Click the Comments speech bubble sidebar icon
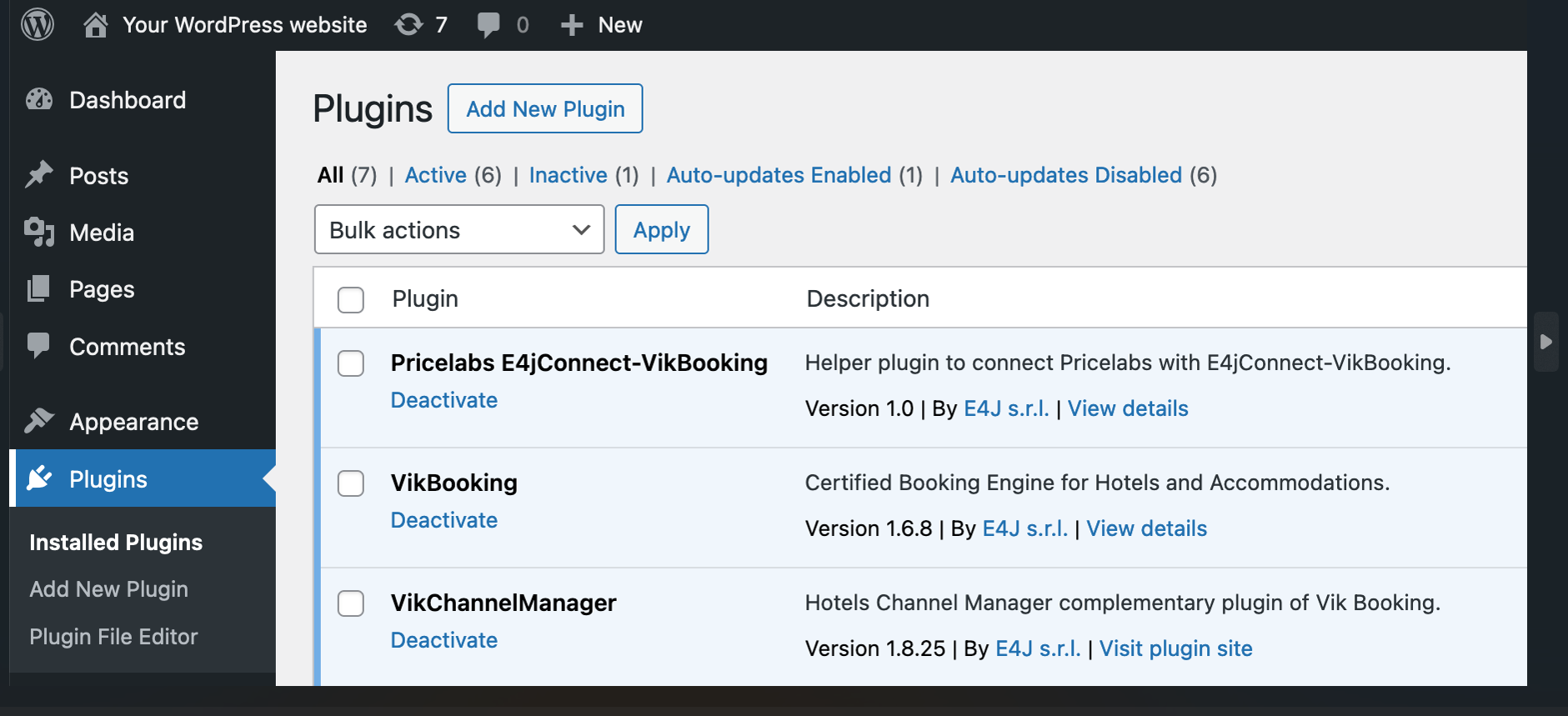This screenshot has height=716, width=1568. click(39, 346)
